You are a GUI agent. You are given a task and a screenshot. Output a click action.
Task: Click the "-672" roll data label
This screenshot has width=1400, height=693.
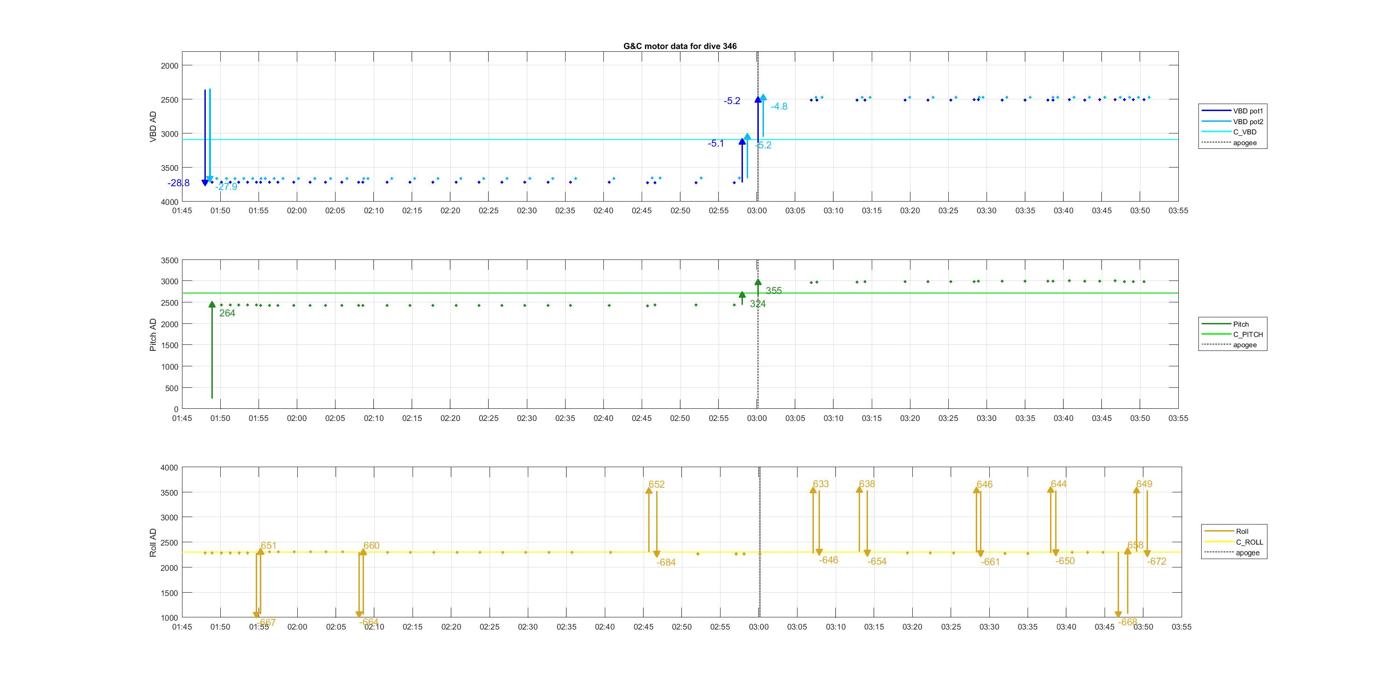pyautogui.click(x=1157, y=562)
